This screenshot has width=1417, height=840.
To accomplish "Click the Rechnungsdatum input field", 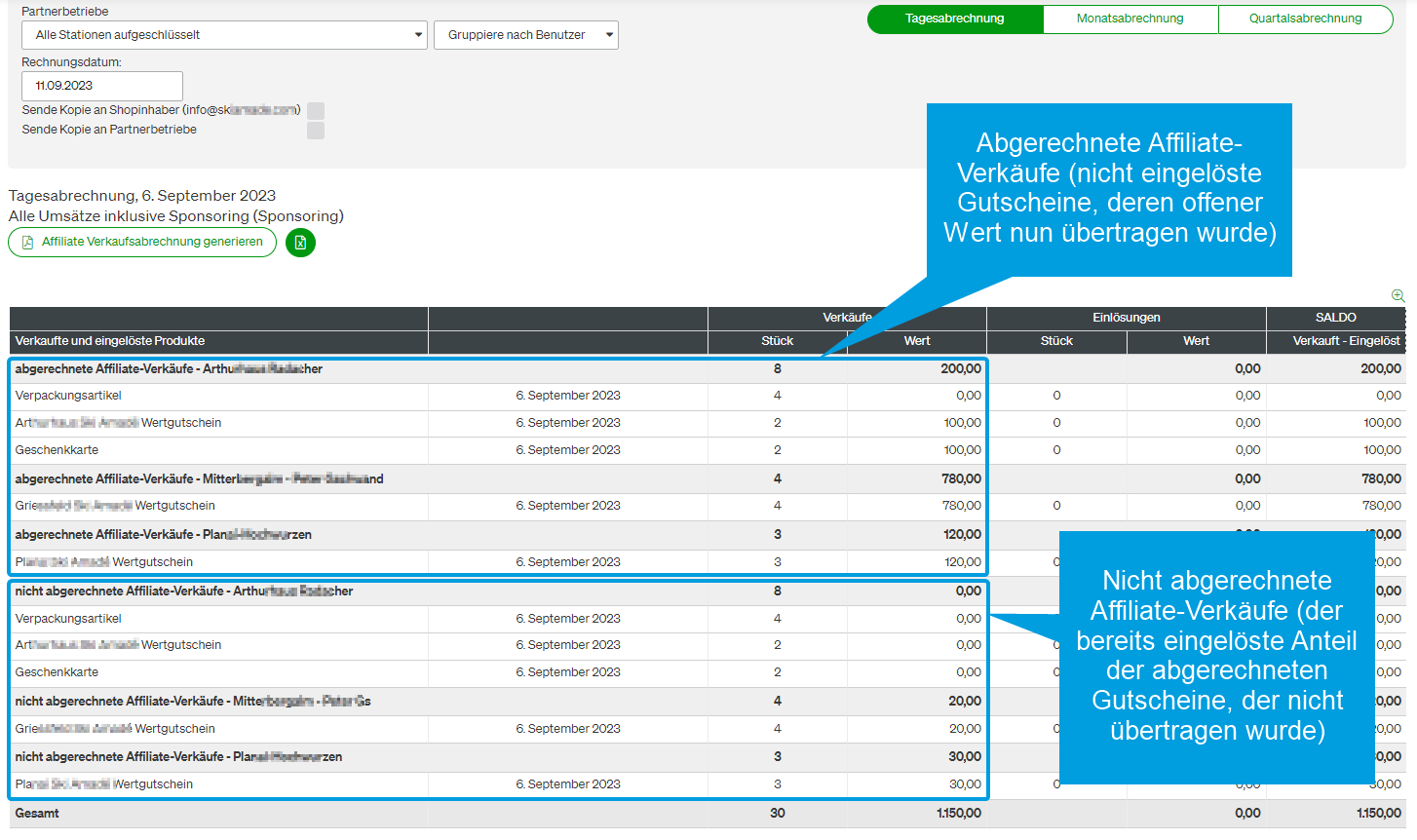I will tap(102, 86).
